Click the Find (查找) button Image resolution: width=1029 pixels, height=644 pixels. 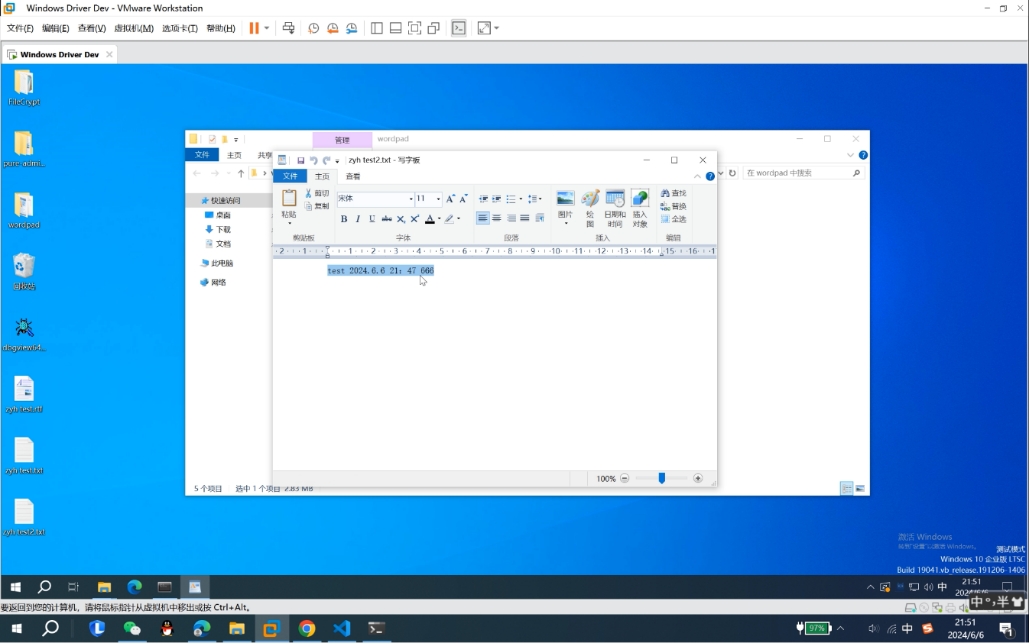pyautogui.click(x=673, y=193)
